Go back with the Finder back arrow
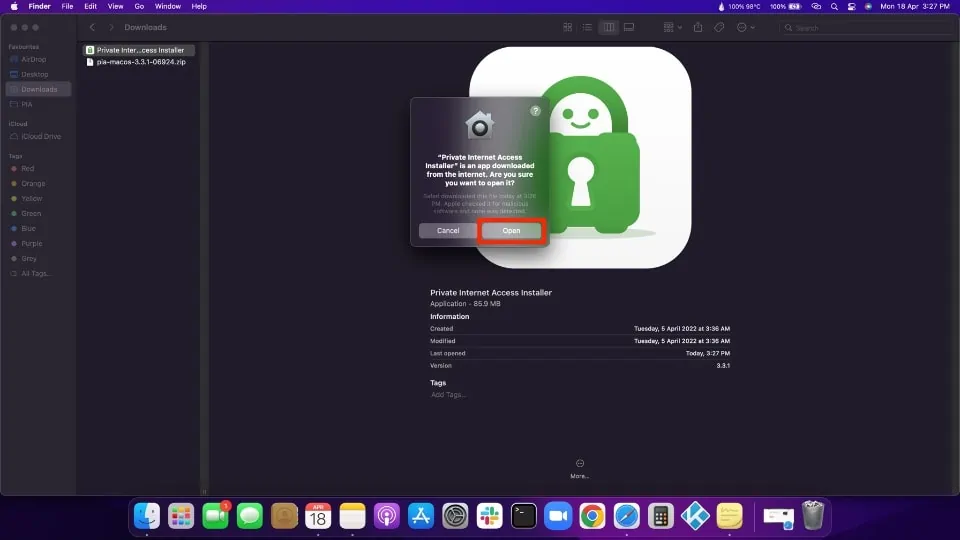Image resolution: width=960 pixels, height=540 pixels. point(92,28)
